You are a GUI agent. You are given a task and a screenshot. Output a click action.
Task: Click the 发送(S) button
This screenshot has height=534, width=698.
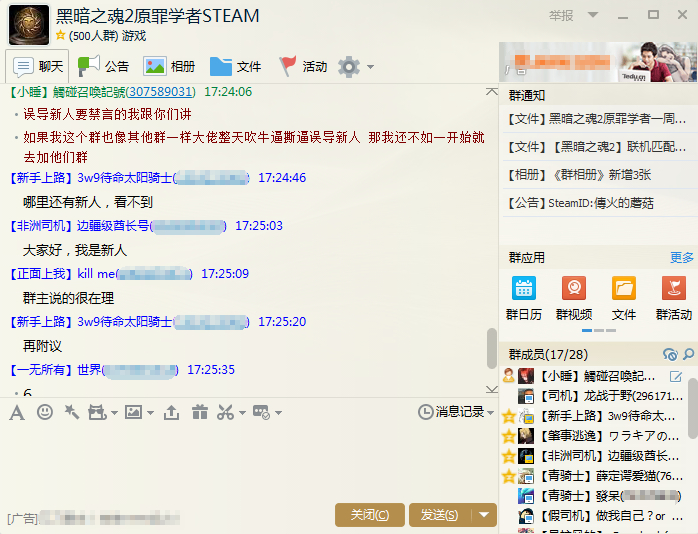pyautogui.click(x=439, y=515)
